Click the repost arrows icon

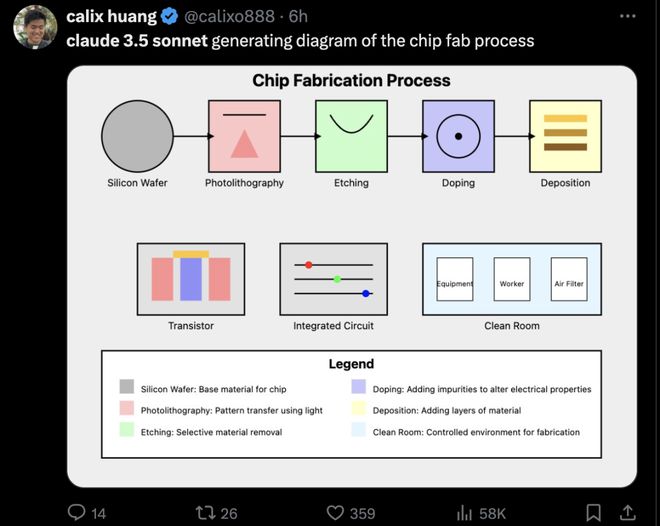(206, 513)
